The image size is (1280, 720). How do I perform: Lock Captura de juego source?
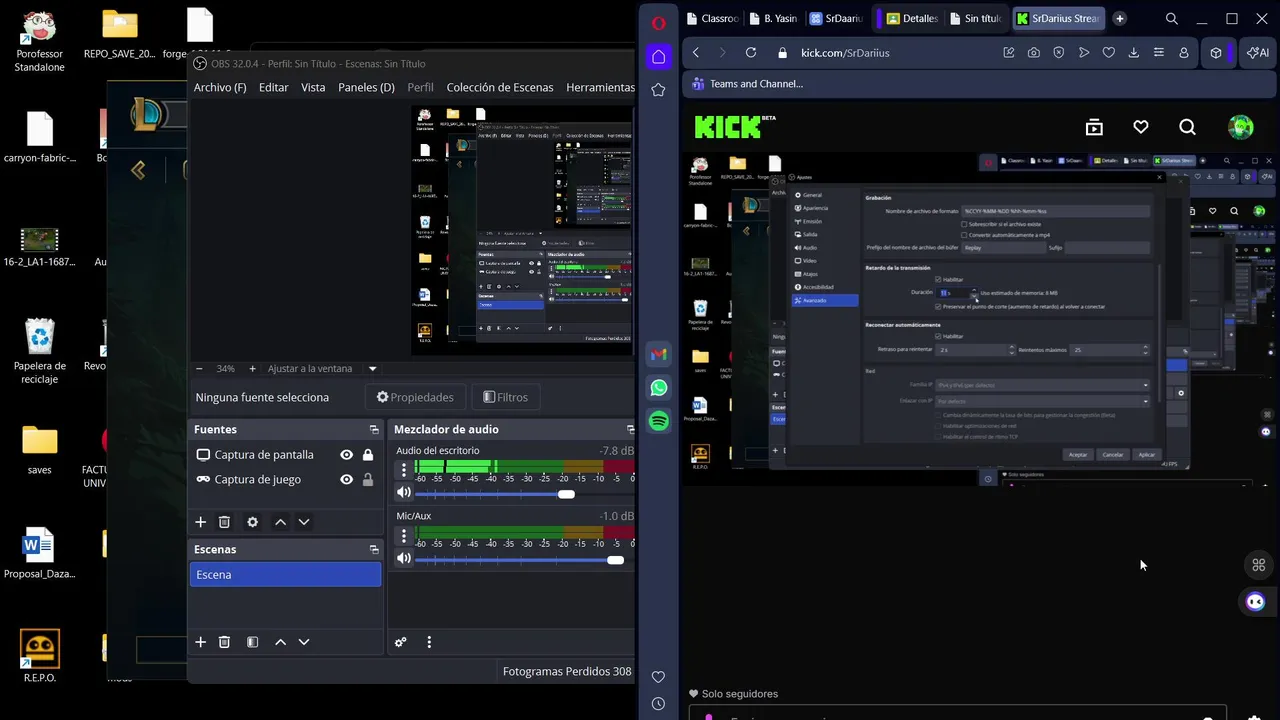click(x=368, y=480)
